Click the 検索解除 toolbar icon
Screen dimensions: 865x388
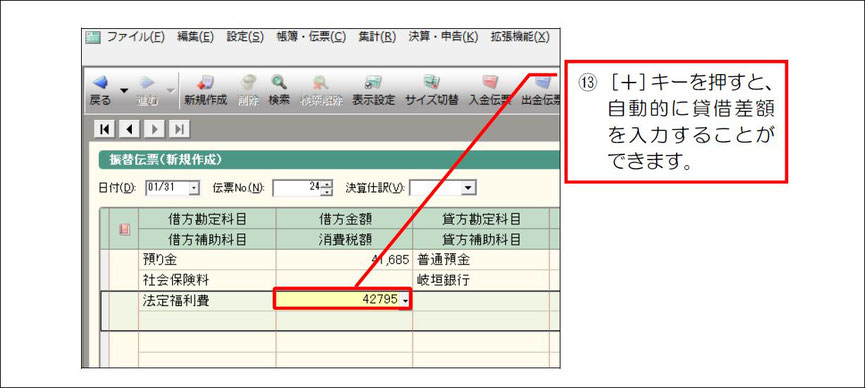(321, 83)
